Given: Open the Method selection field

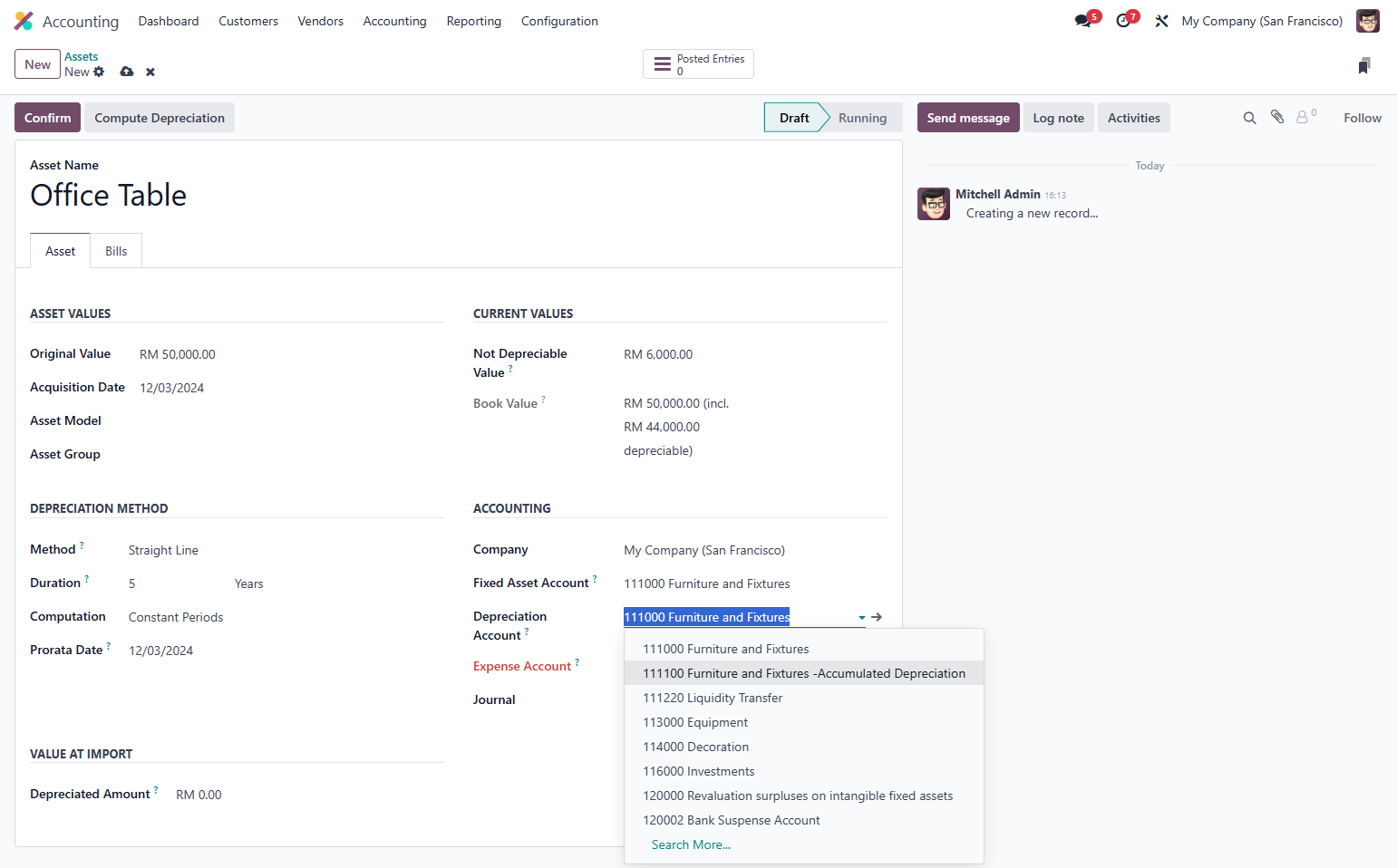Looking at the screenshot, I should (x=286, y=550).
